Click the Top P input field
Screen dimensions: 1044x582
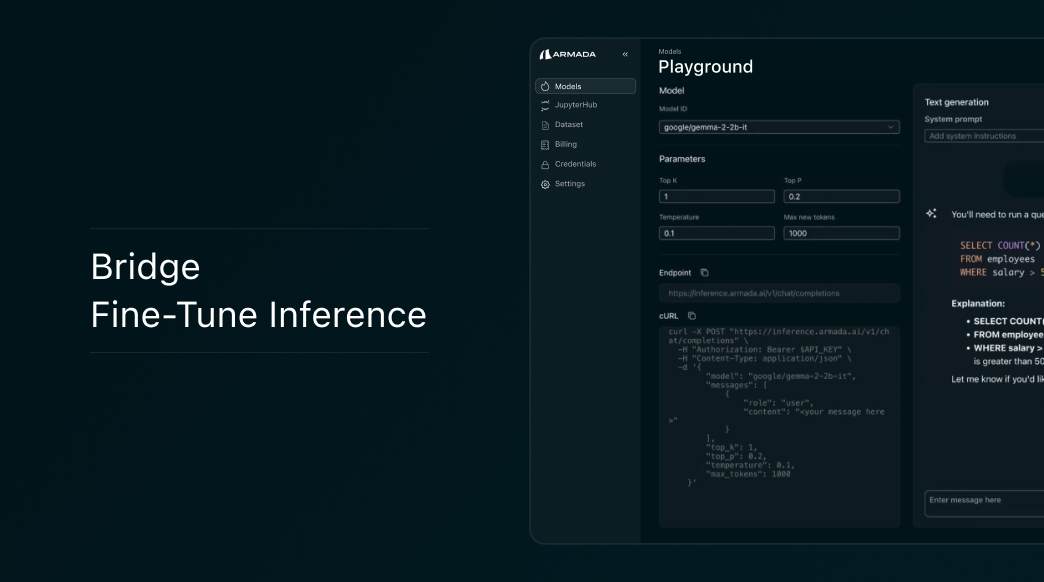click(x=842, y=196)
